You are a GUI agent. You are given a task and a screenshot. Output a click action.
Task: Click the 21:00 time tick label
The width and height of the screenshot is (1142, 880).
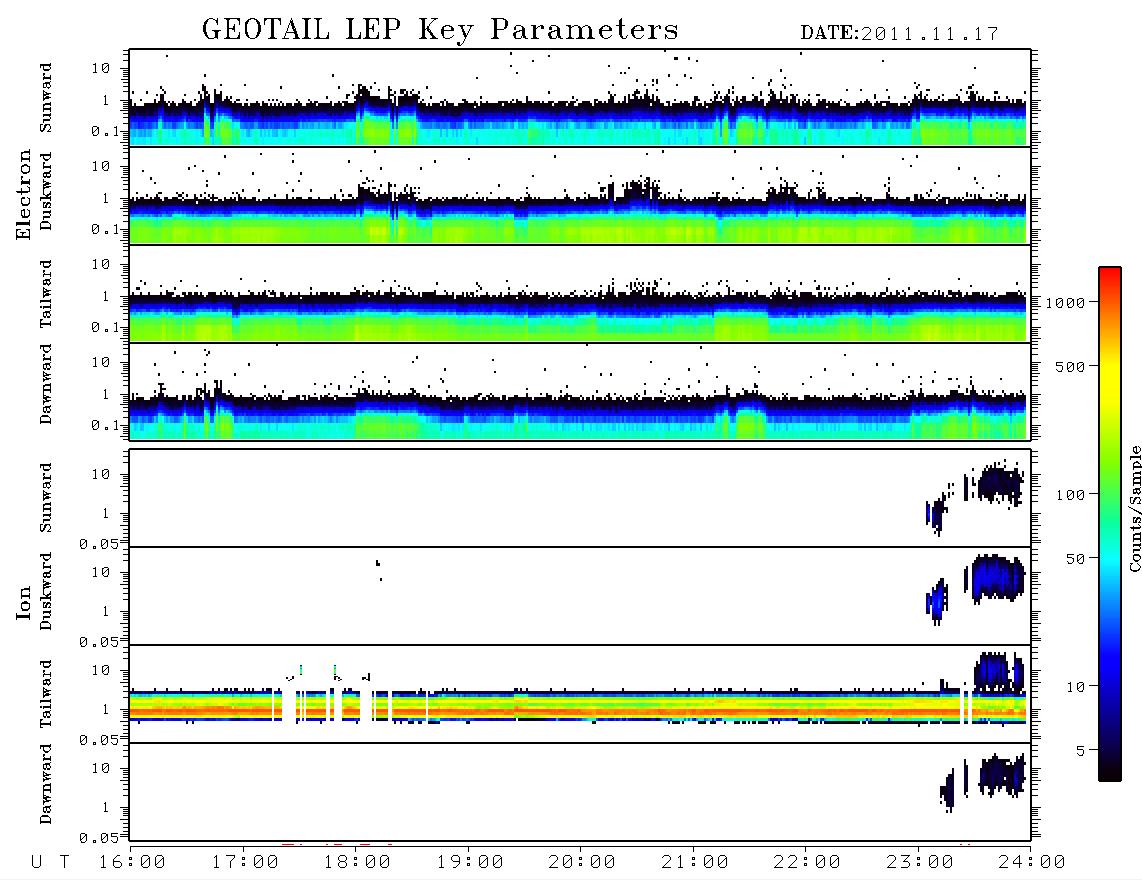tap(695, 862)
